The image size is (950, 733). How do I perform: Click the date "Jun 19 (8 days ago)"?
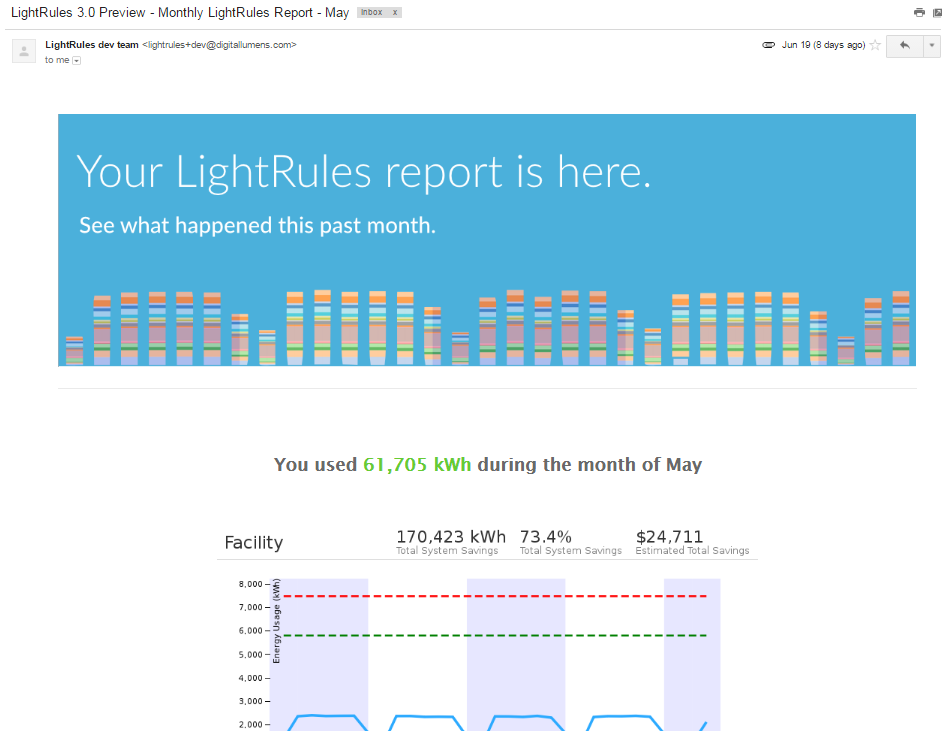point(823,45)
